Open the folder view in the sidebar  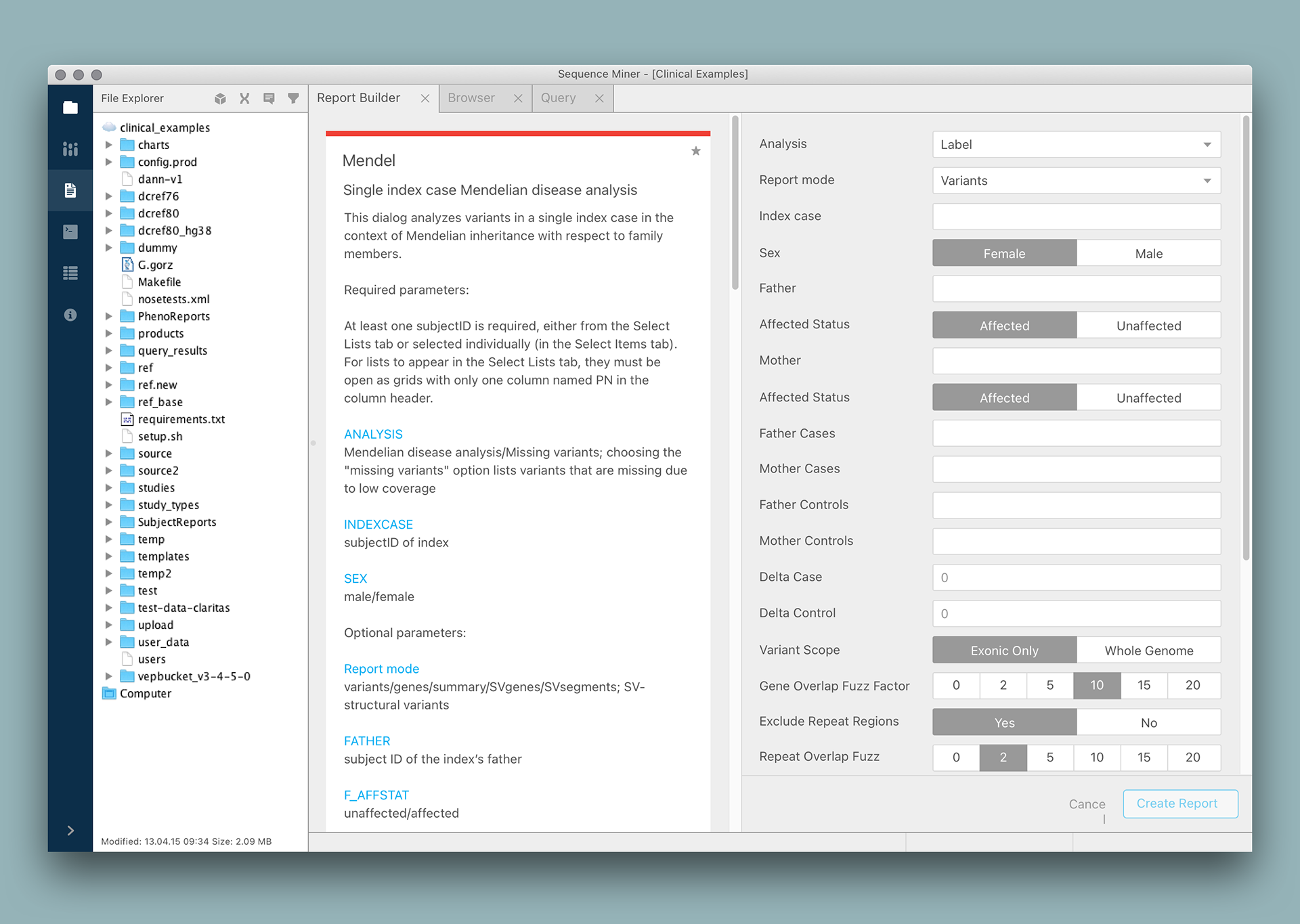70,108
